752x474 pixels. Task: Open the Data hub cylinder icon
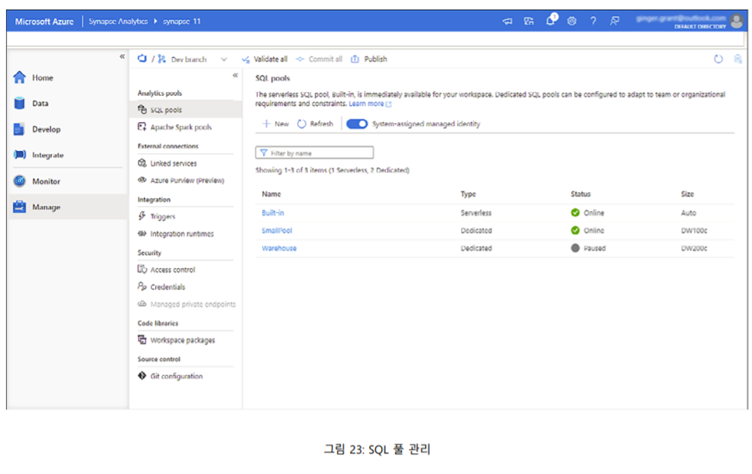click(19, 103)
